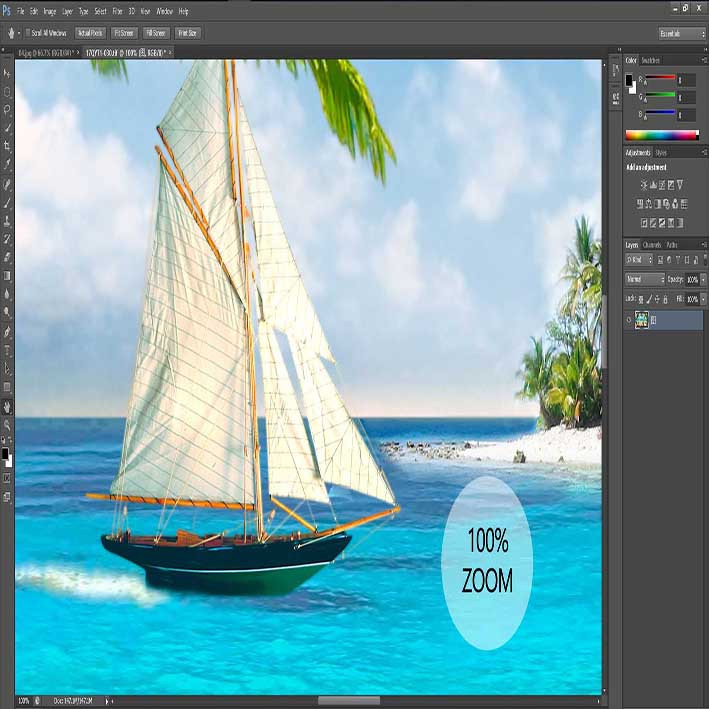
Task: Open the Essentials workspace dropdown
Action: (x=682, y=34)
